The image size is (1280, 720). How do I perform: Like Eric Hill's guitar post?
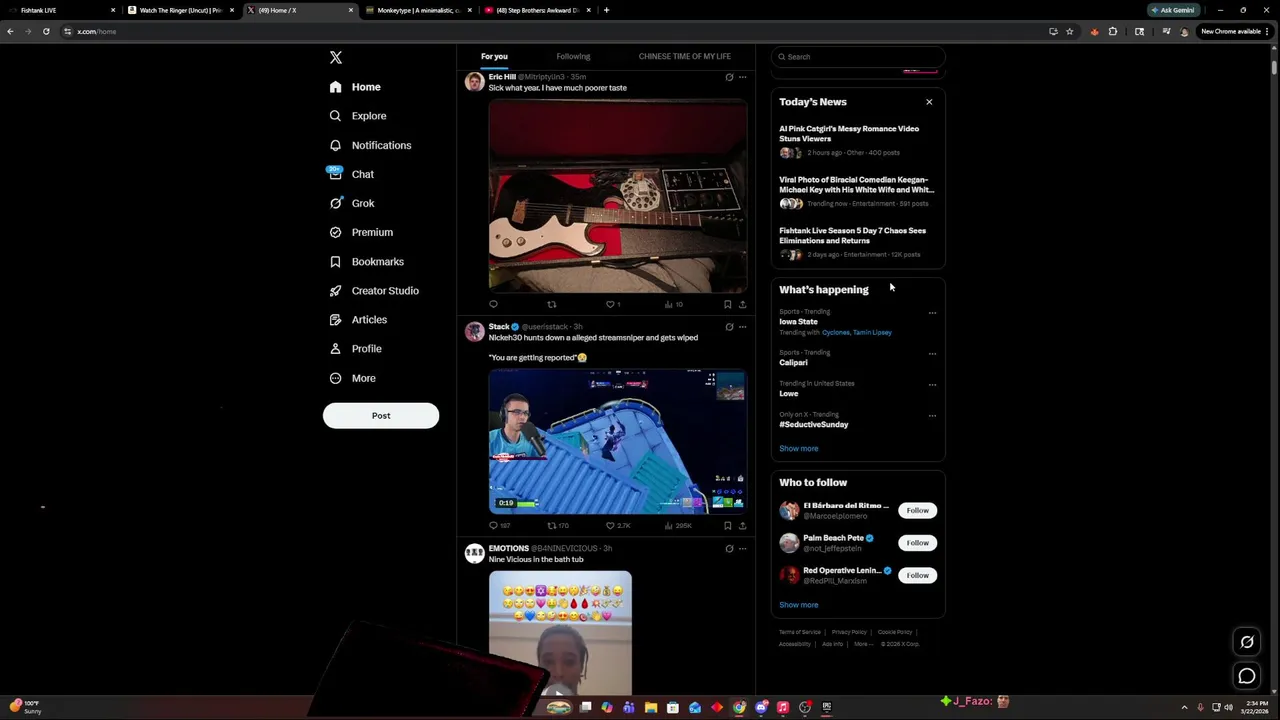coord(610,304)
